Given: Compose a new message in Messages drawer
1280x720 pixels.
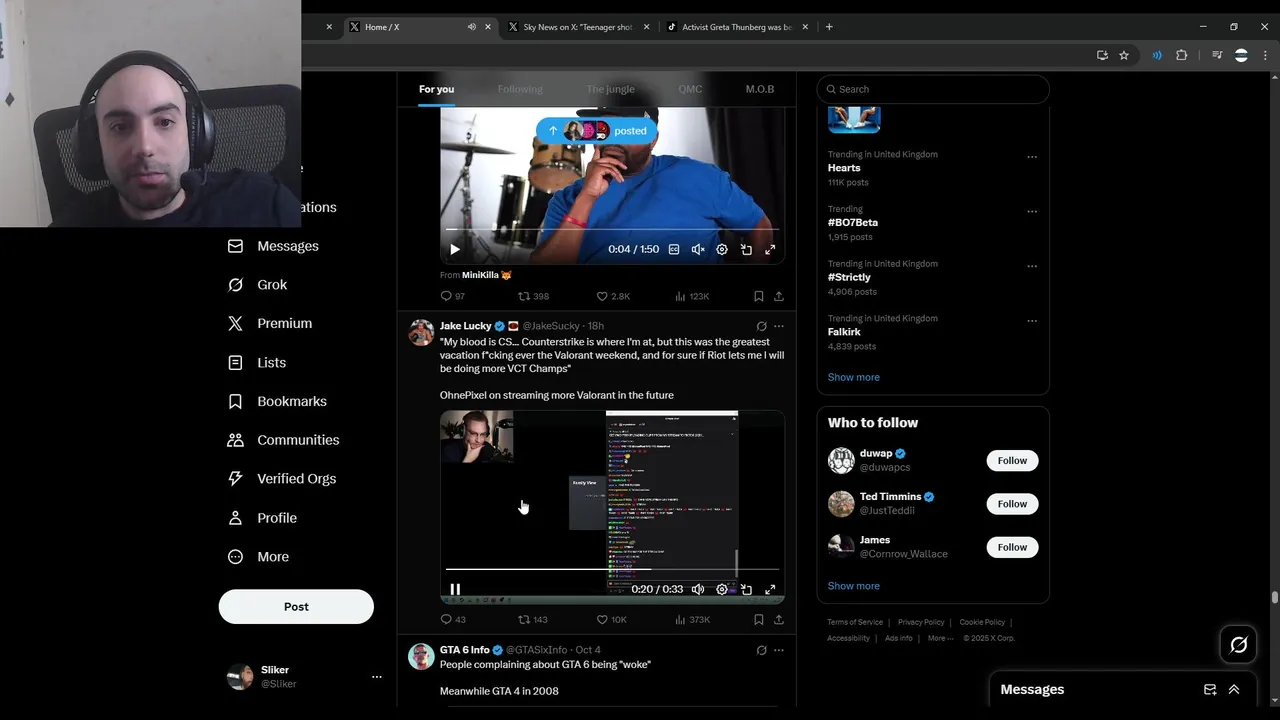Looking at the screenshot, I should pos(1210,690).
